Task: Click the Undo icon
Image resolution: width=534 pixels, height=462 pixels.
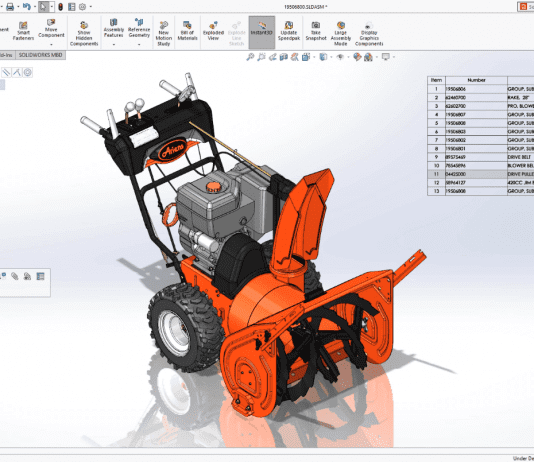Action: pos(26,6)
